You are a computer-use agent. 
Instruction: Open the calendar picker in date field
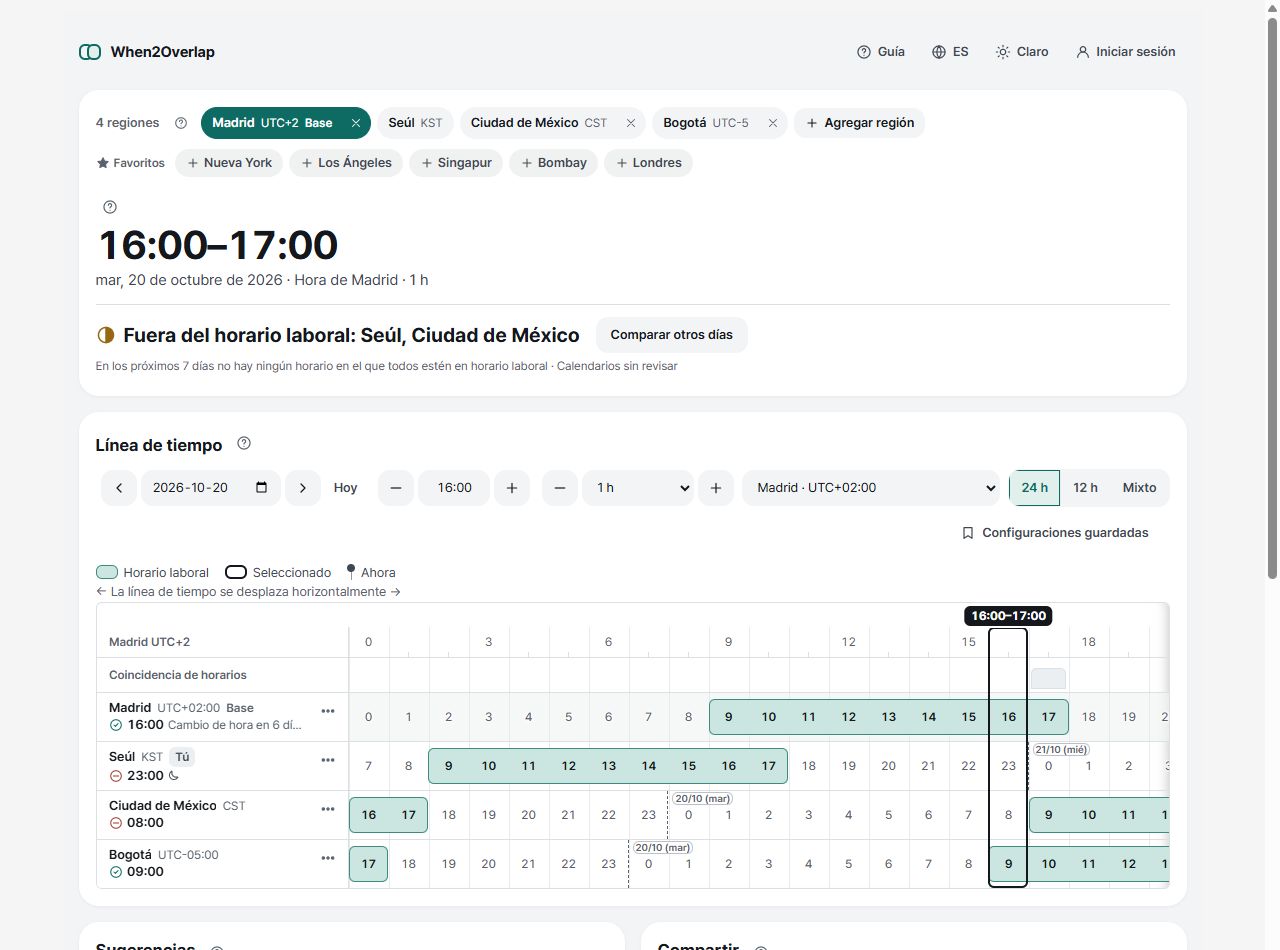click(262, 488)
